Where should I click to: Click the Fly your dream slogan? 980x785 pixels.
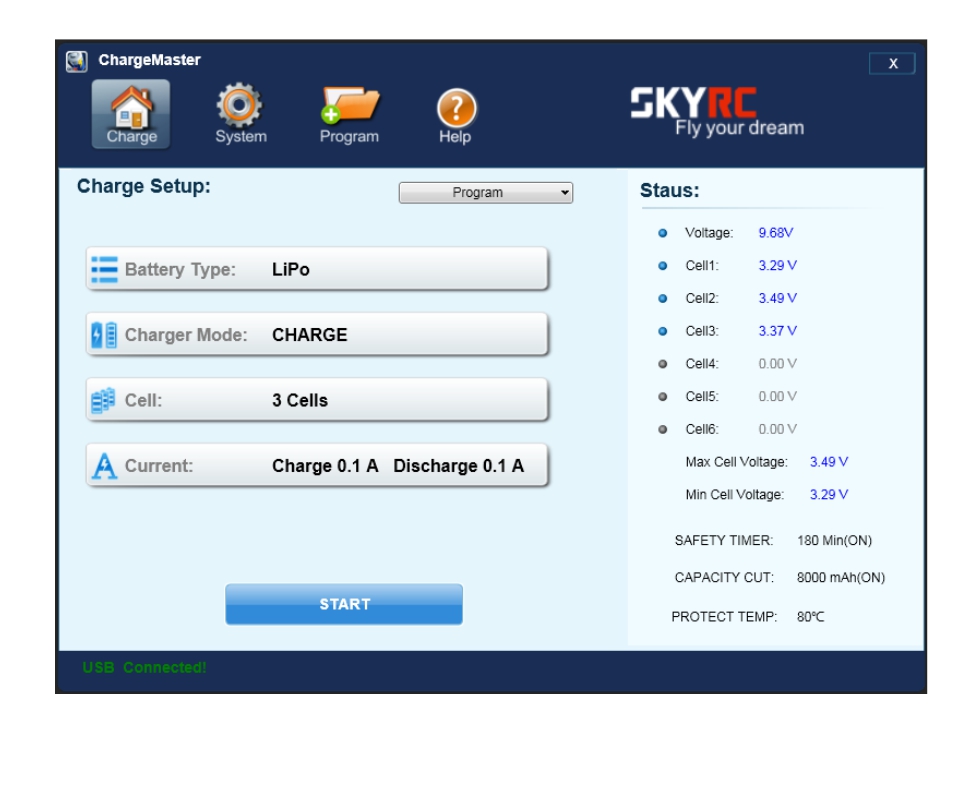click(x=739, y=128)
